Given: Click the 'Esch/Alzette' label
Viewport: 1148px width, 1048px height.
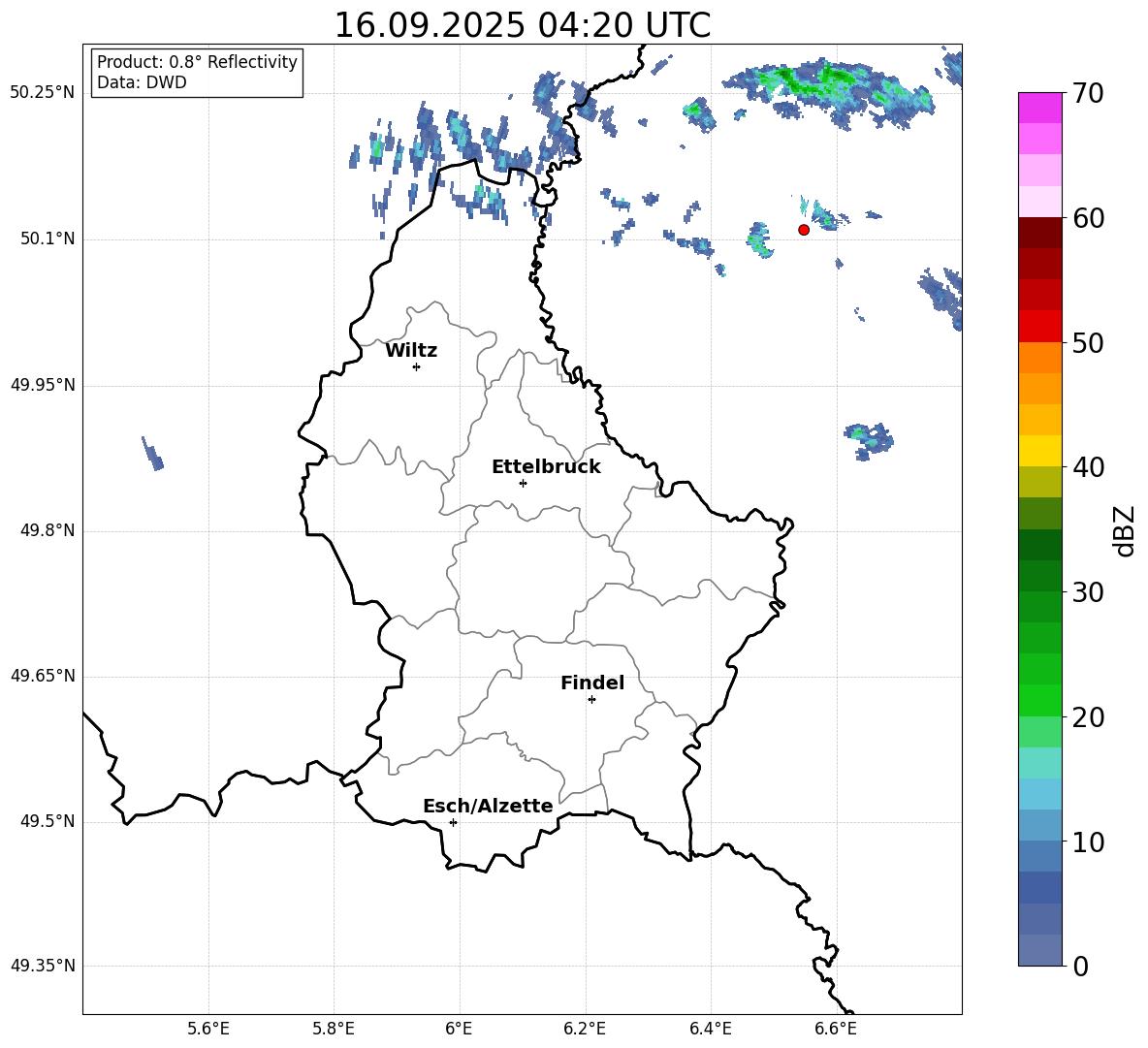Looking at the screenshot, I should (x=488, y=806).
